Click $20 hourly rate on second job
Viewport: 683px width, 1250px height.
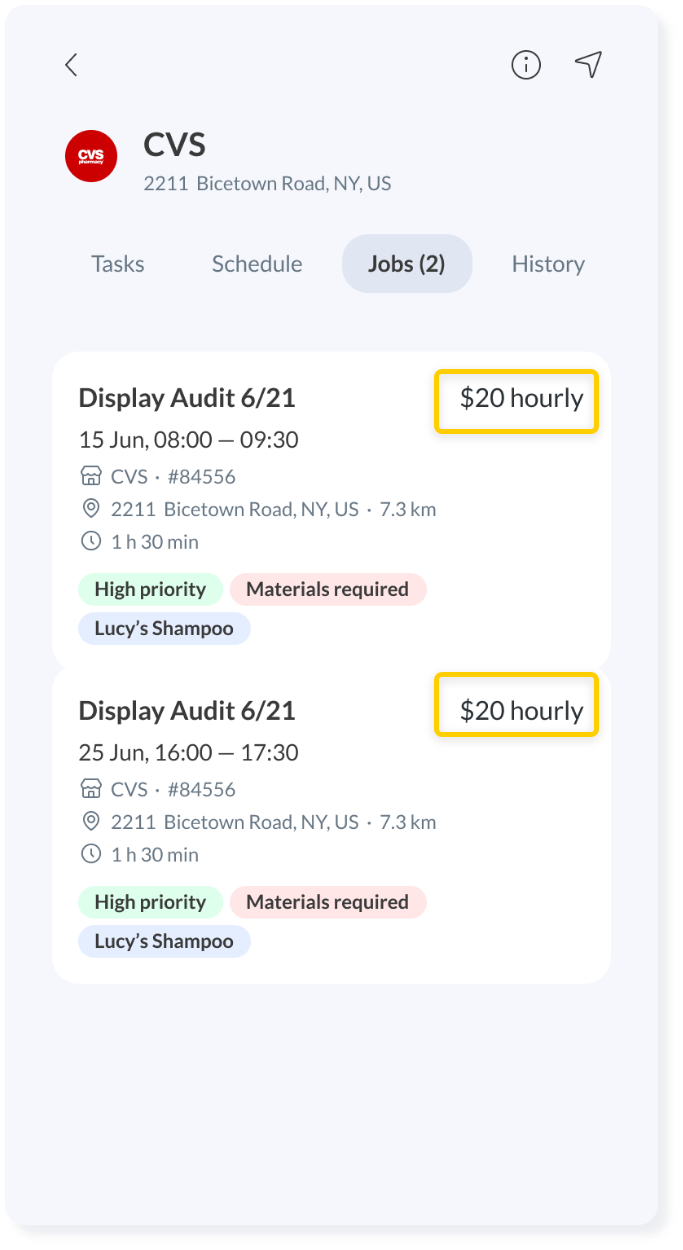(522, 711)
